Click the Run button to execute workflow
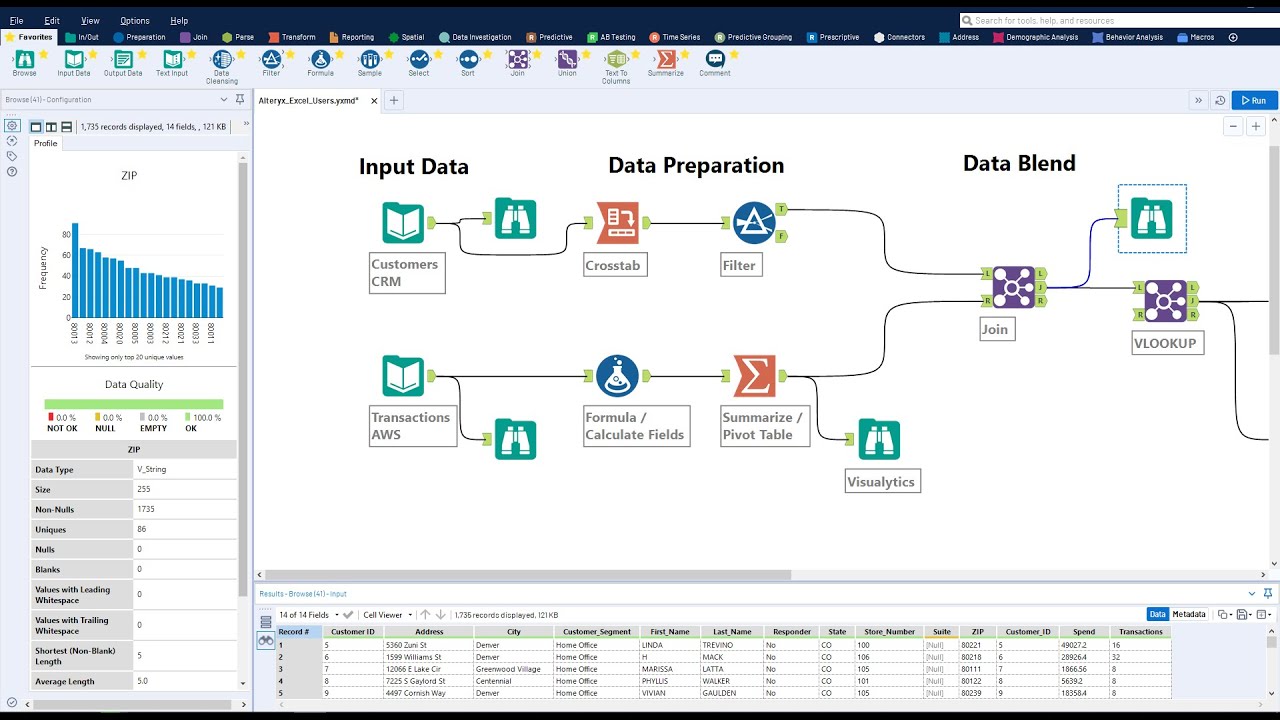The width and height of the screenshot is (1280, 720). [1253, 100]
